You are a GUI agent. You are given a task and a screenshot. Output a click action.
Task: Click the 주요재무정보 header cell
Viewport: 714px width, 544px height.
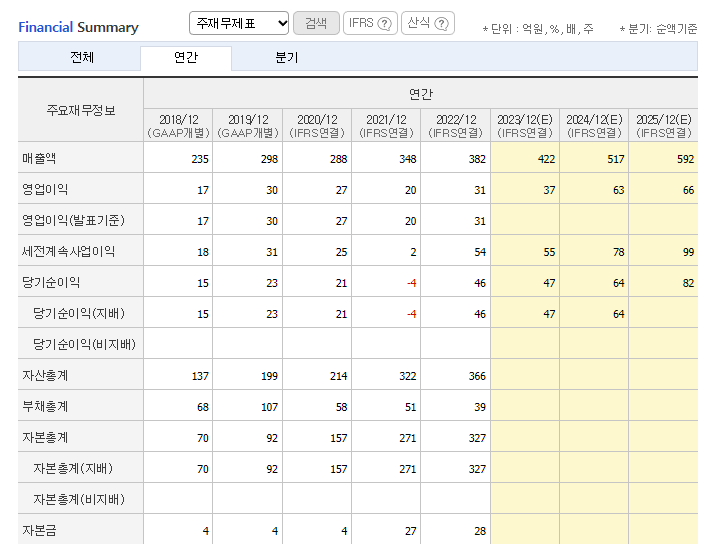point(81,110)
